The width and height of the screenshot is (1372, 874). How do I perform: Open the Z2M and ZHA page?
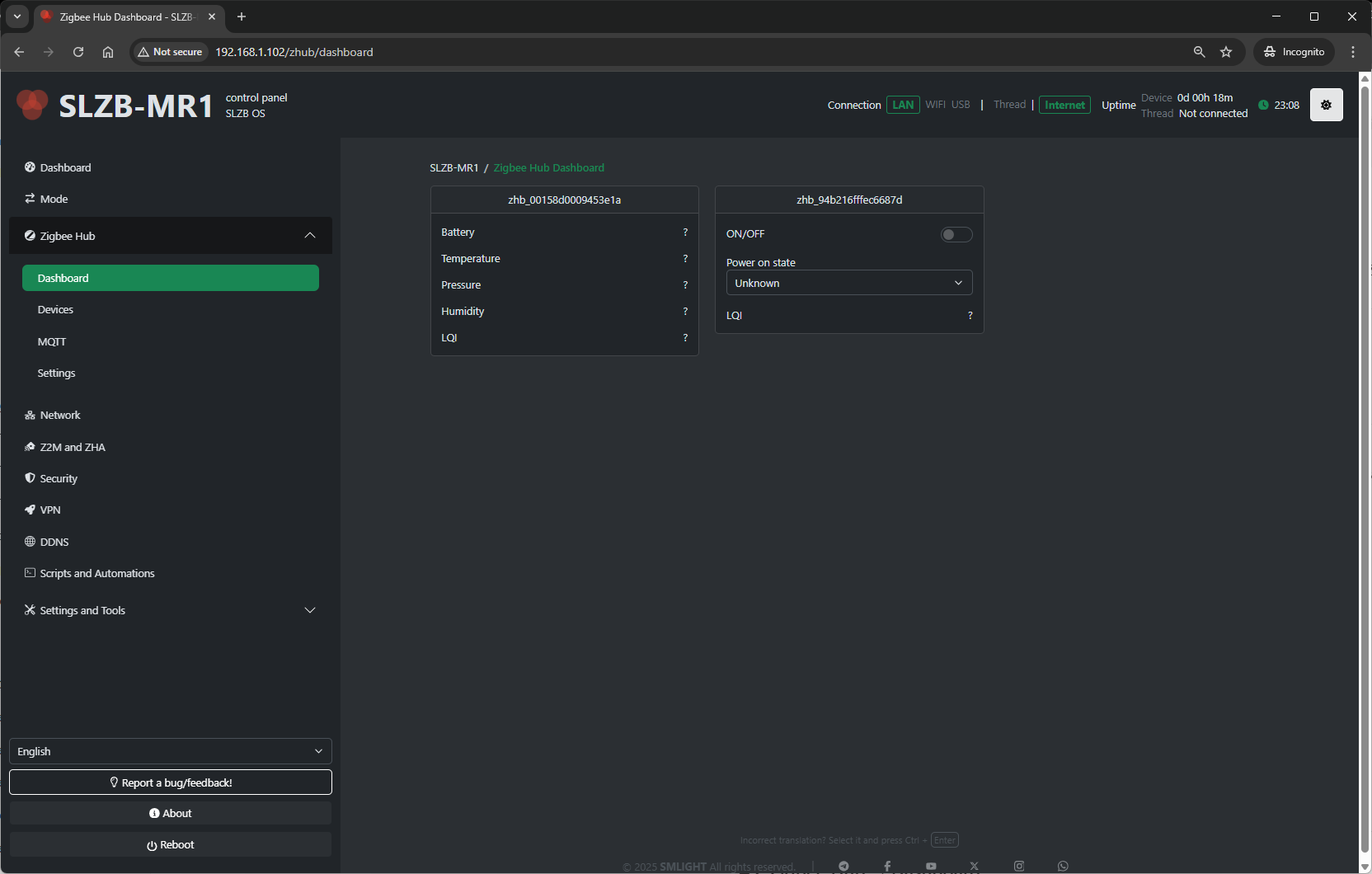point(73,447)
